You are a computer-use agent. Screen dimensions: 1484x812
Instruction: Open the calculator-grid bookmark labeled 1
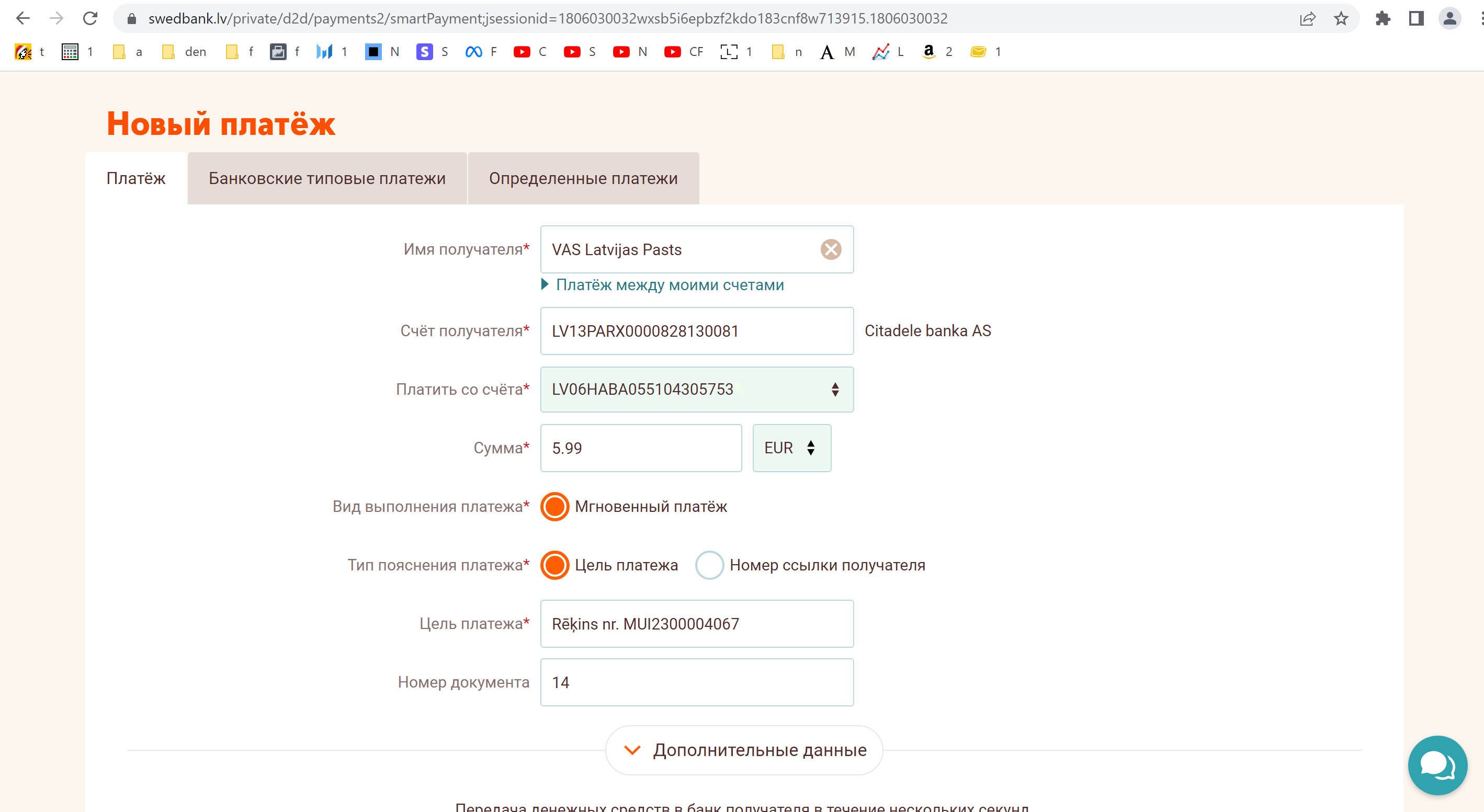pyautogui.click(x=77, y=52)
